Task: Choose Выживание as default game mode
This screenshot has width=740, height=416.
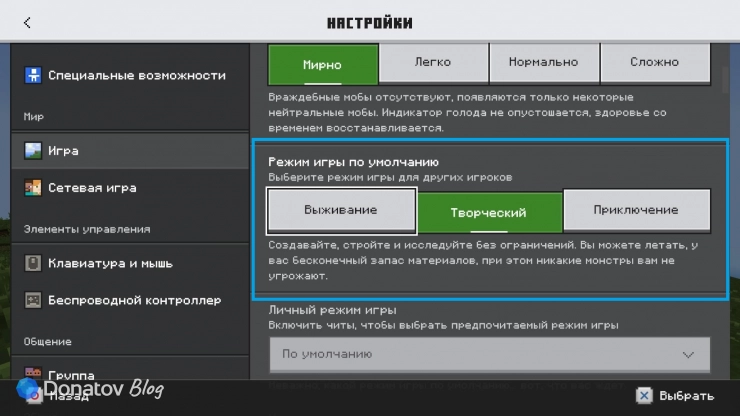Action: click(341, 210)
